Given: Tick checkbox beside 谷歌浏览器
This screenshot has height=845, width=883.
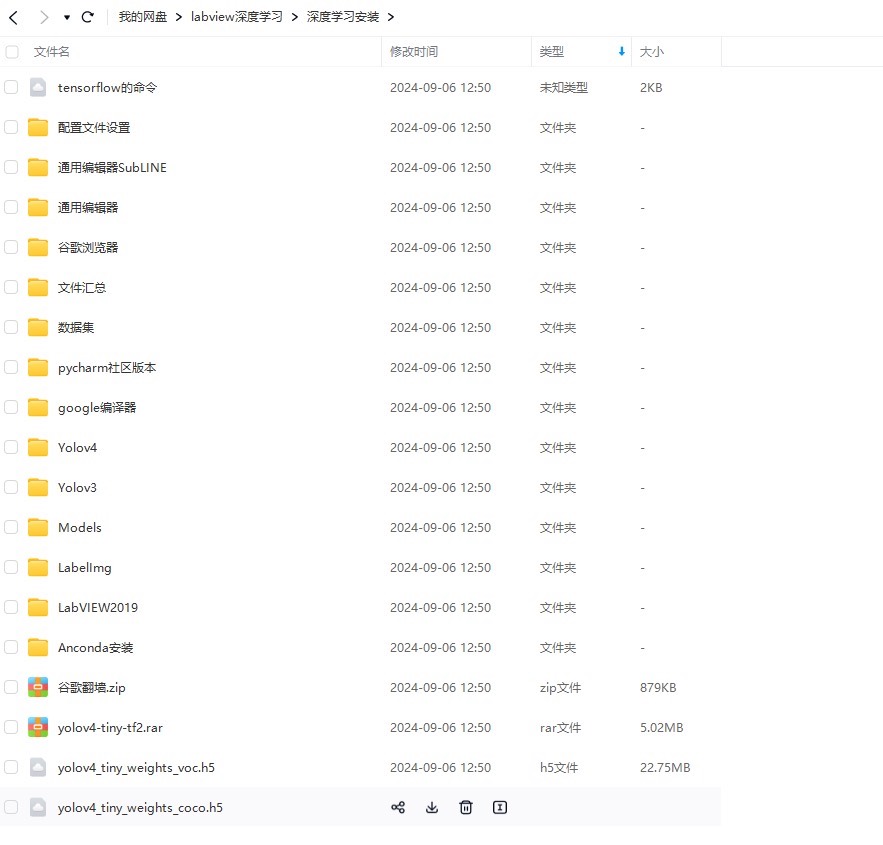Looking at the screenshot, I should point(11,247).
